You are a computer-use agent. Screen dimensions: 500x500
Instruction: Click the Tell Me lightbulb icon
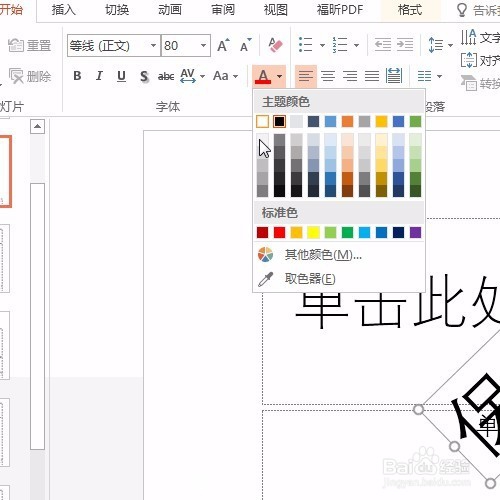tap(462, 10)
